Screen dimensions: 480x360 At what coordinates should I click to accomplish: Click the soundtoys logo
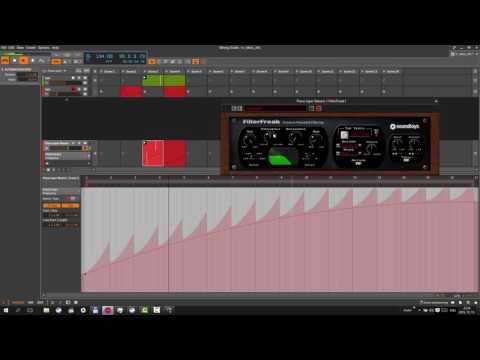coord(404,127)
